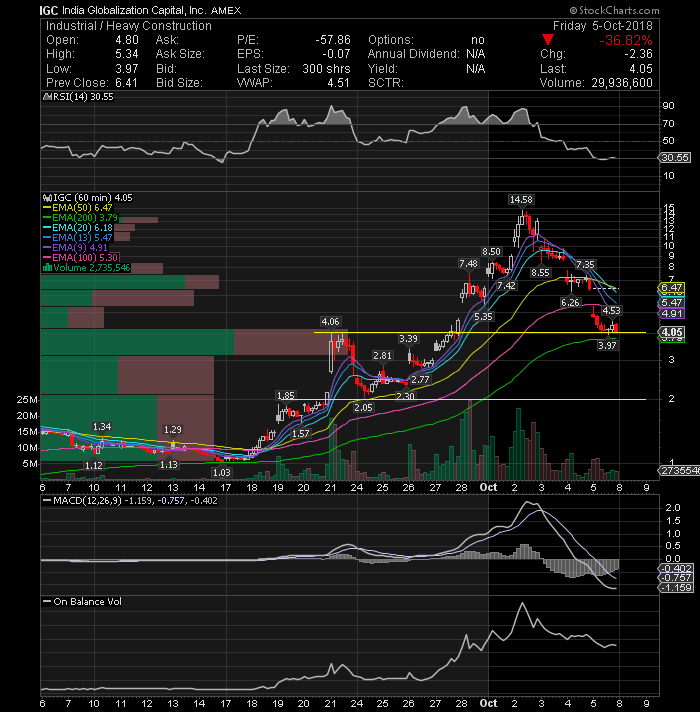Screen dimensions: 700x712
Task: Click the Volume value 29,936,600
Action: 622,83
